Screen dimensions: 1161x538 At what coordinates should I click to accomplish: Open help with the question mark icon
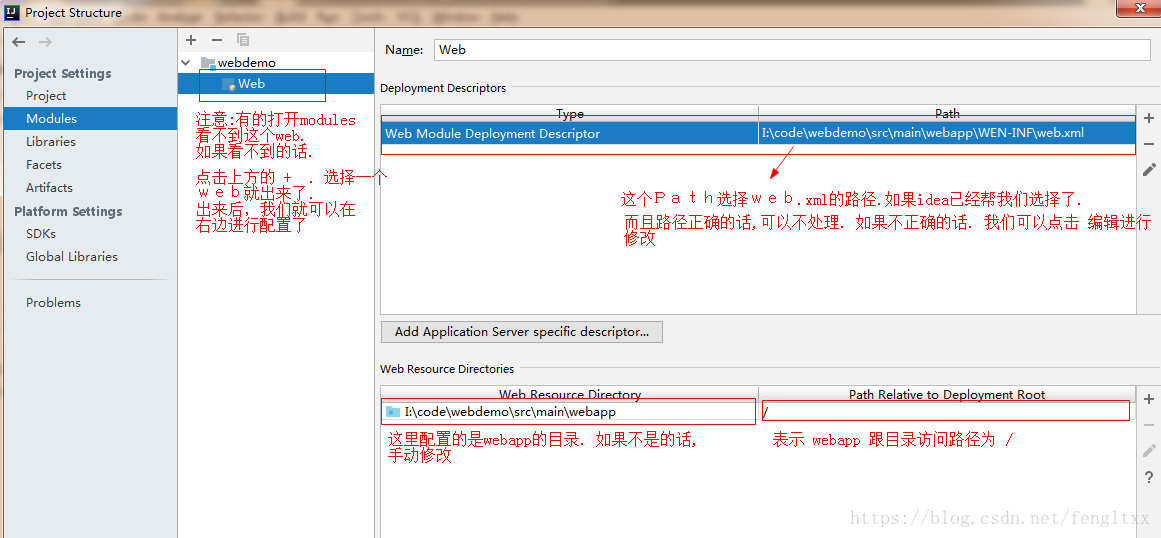tap(1148, 477)
